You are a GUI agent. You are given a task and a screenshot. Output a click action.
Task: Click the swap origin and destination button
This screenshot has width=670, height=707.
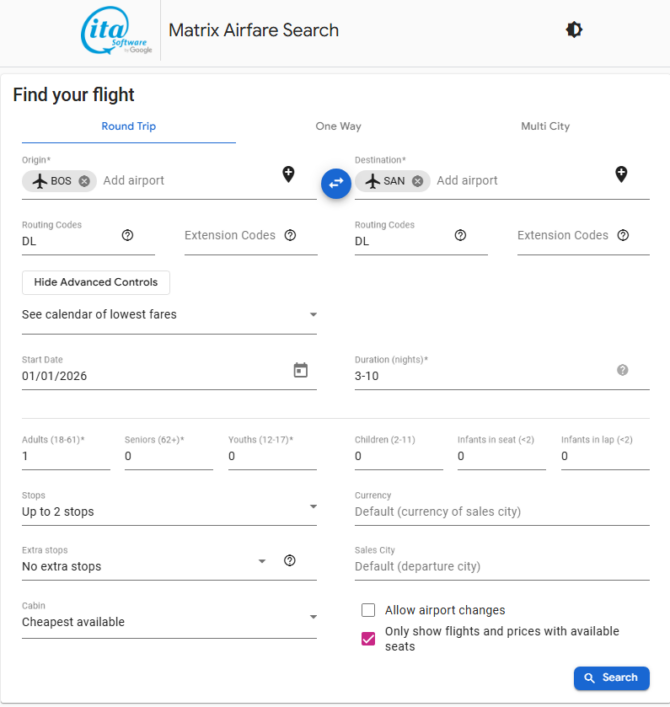[336, 183]
